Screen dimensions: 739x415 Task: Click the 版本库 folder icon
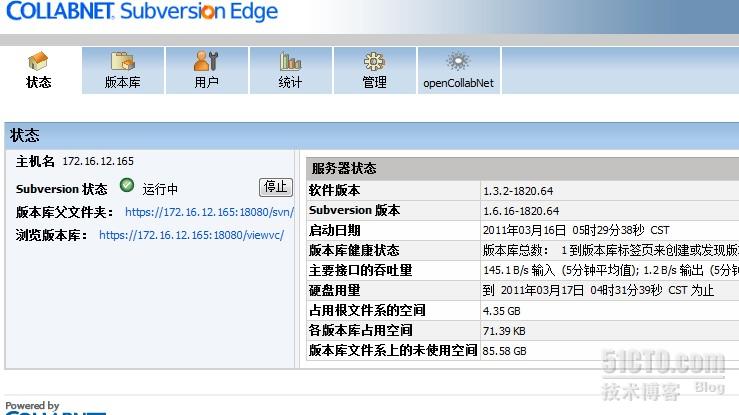pyautogui.click(x=123, y=61)
